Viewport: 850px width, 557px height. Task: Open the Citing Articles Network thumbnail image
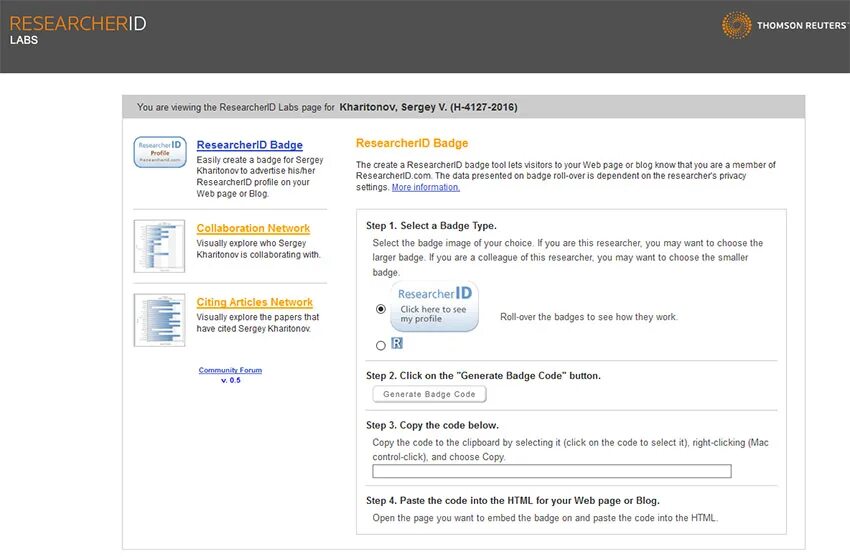click(x=159, y=320)
